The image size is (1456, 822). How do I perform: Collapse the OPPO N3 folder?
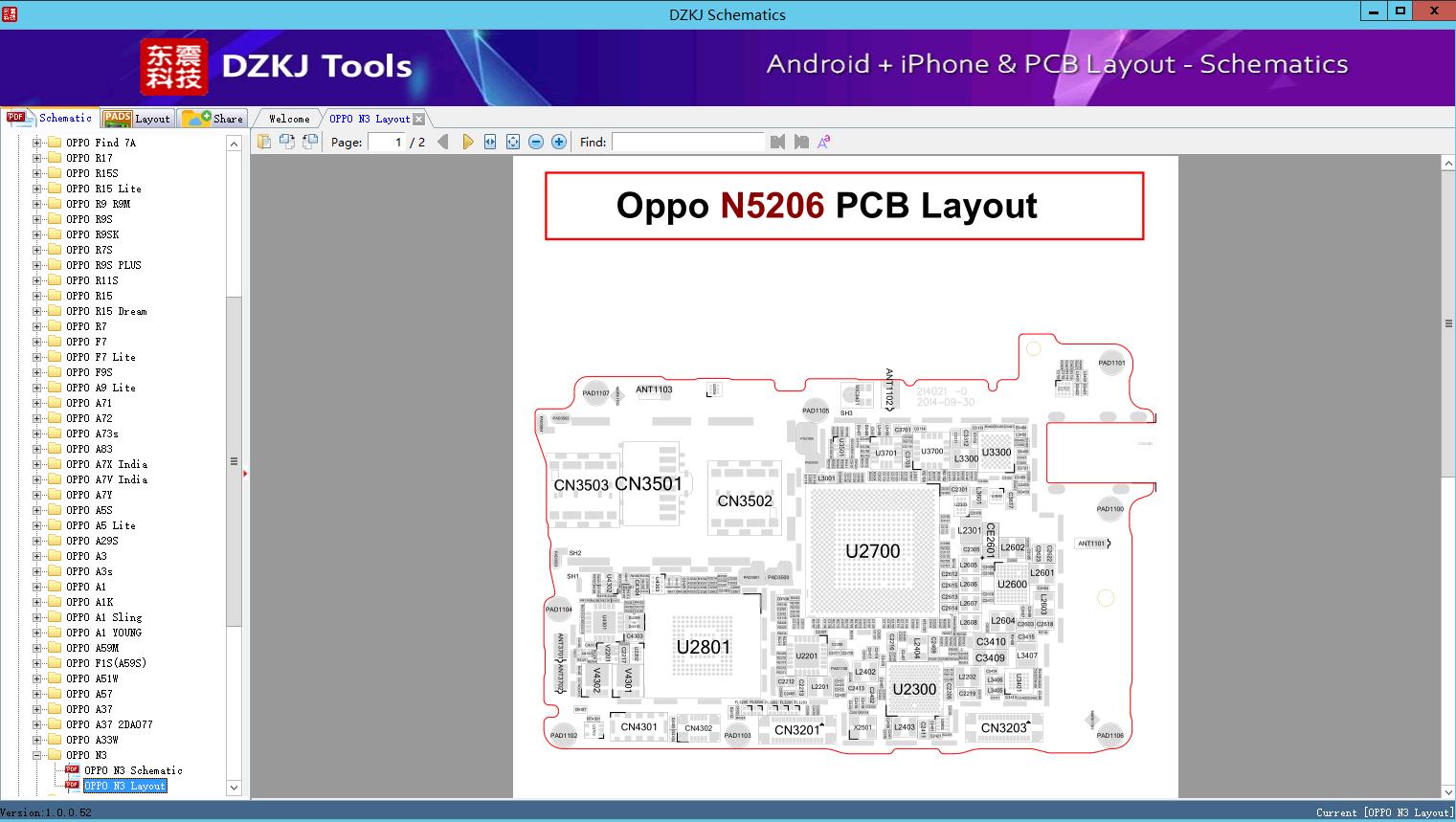pos(37,755)
